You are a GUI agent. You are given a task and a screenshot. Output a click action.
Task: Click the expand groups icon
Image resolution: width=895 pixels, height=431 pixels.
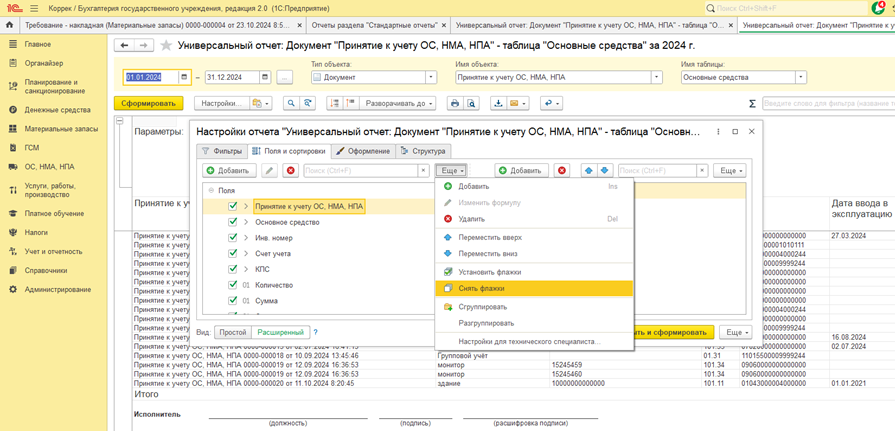(x=349, y=103)
